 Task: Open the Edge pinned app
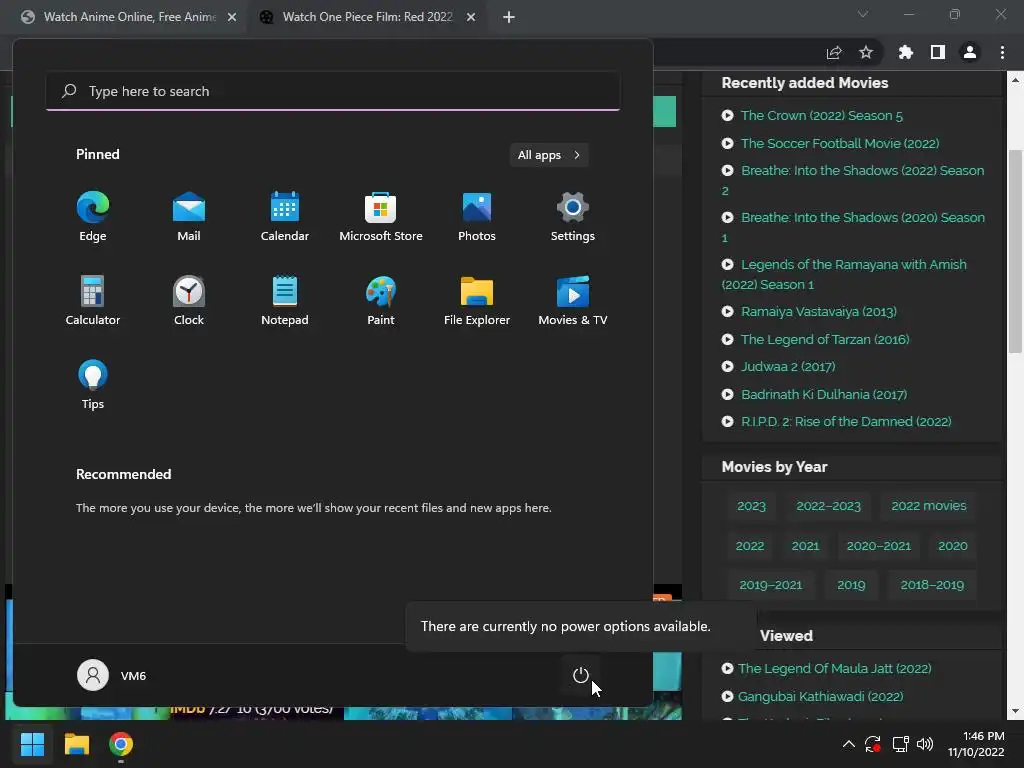(93, 217)
